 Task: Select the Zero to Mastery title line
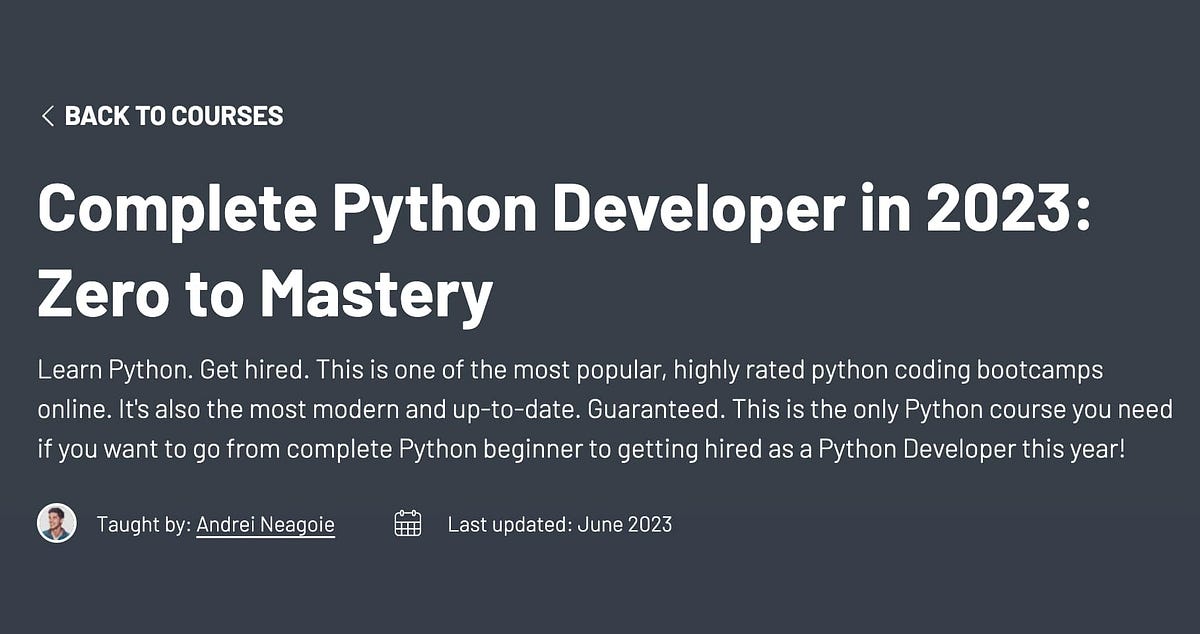coord(265,293)
